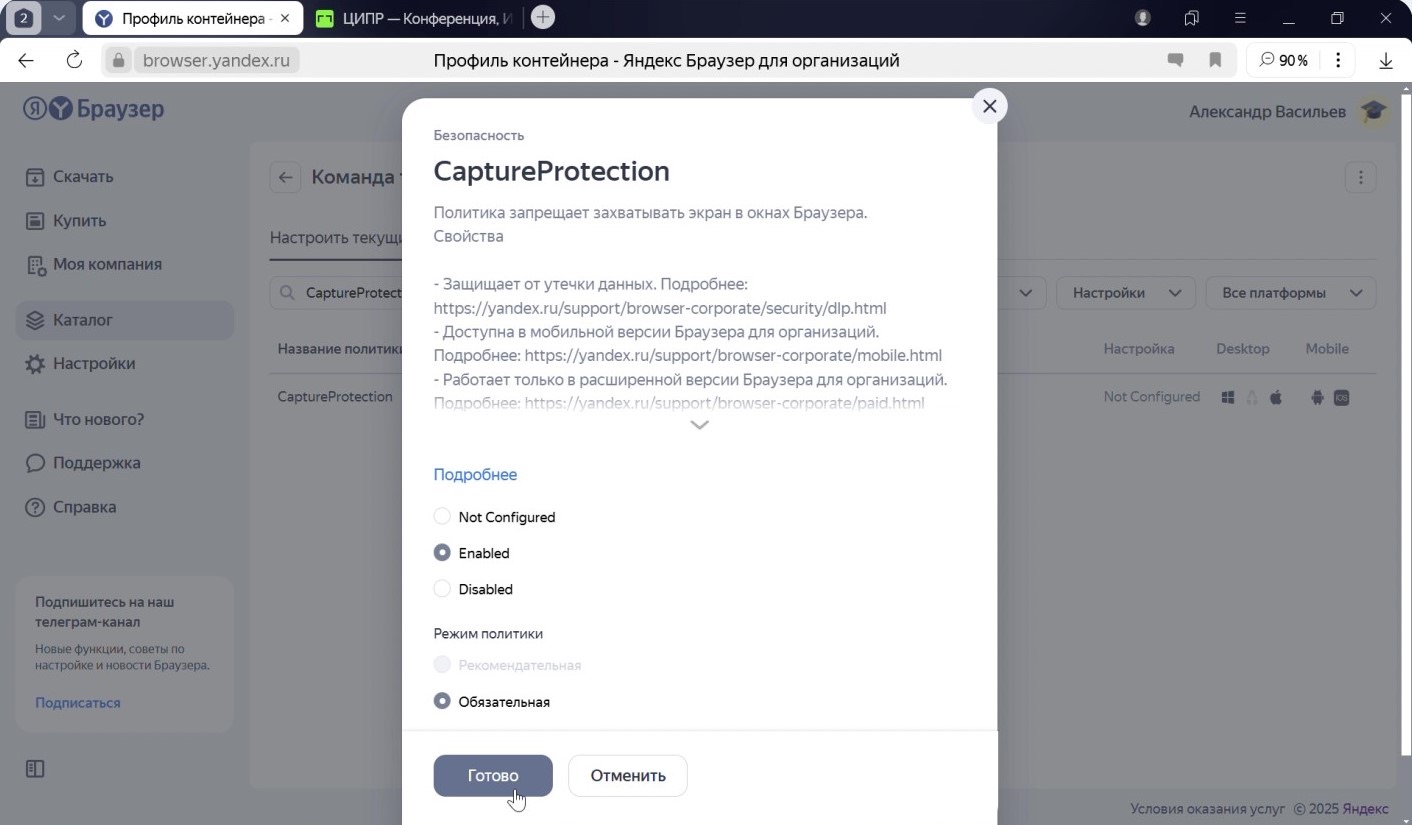Screen dimensions: 1412x825
Task: Open the three-dot options menu for the team
Action: 1360,178
